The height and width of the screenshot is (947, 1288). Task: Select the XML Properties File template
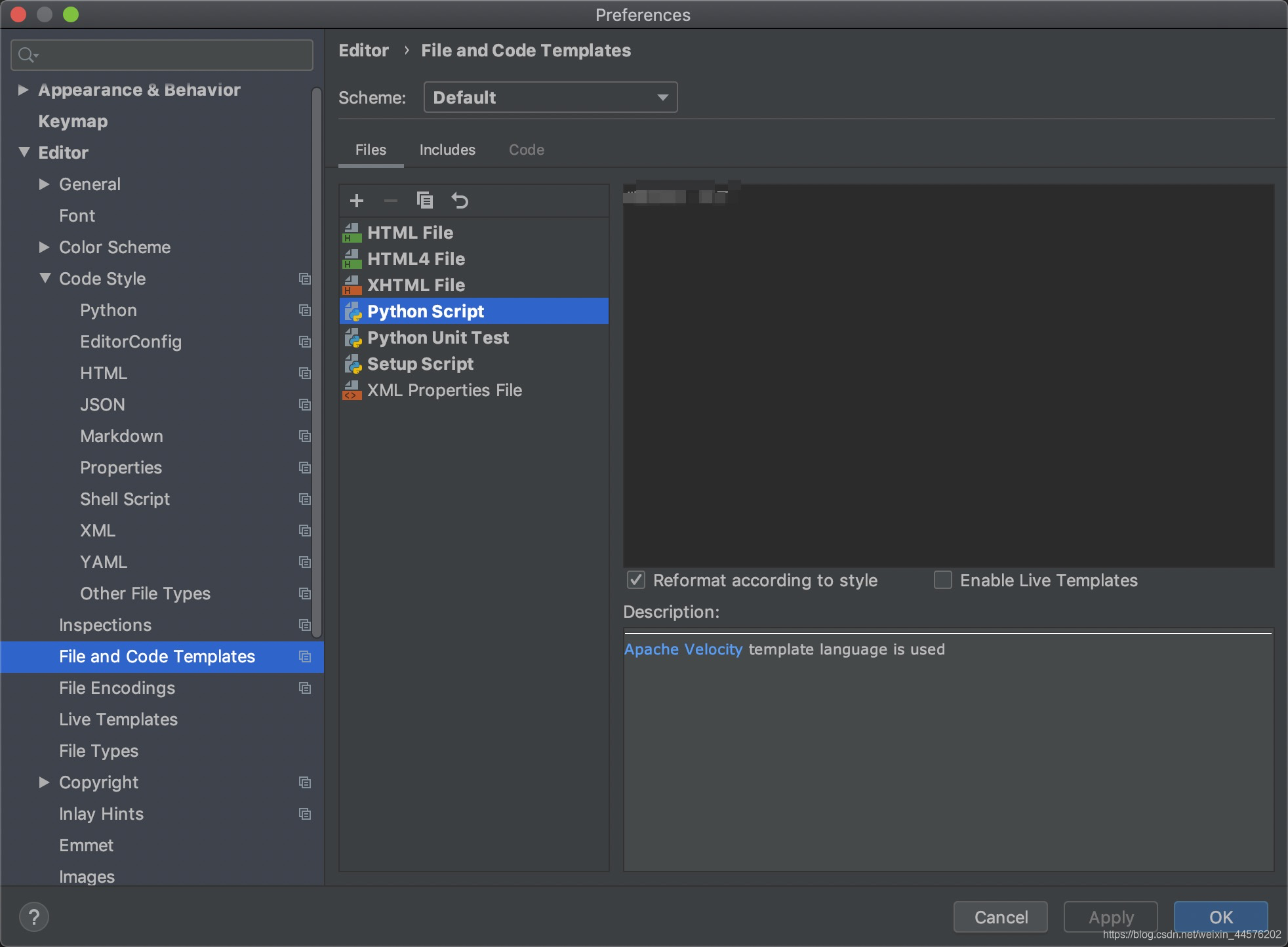point(444,390)
